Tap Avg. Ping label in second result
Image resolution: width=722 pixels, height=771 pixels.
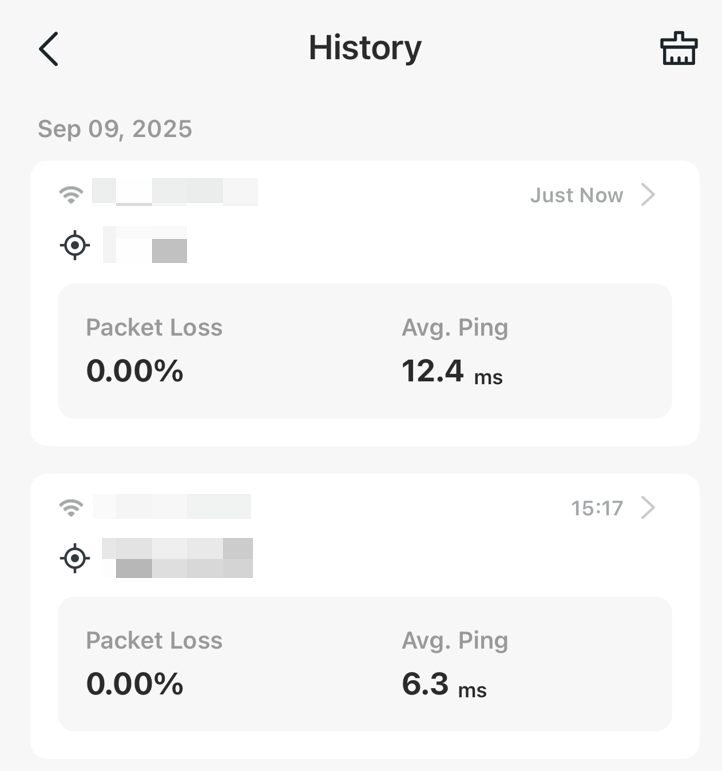455,641
